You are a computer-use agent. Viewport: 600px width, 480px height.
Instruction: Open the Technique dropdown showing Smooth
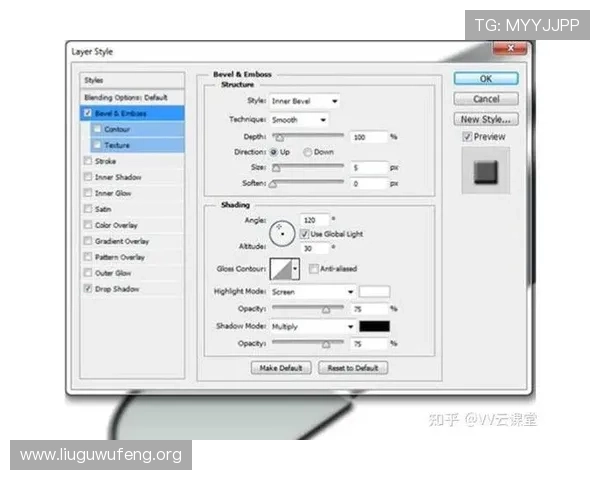(299, 120)
